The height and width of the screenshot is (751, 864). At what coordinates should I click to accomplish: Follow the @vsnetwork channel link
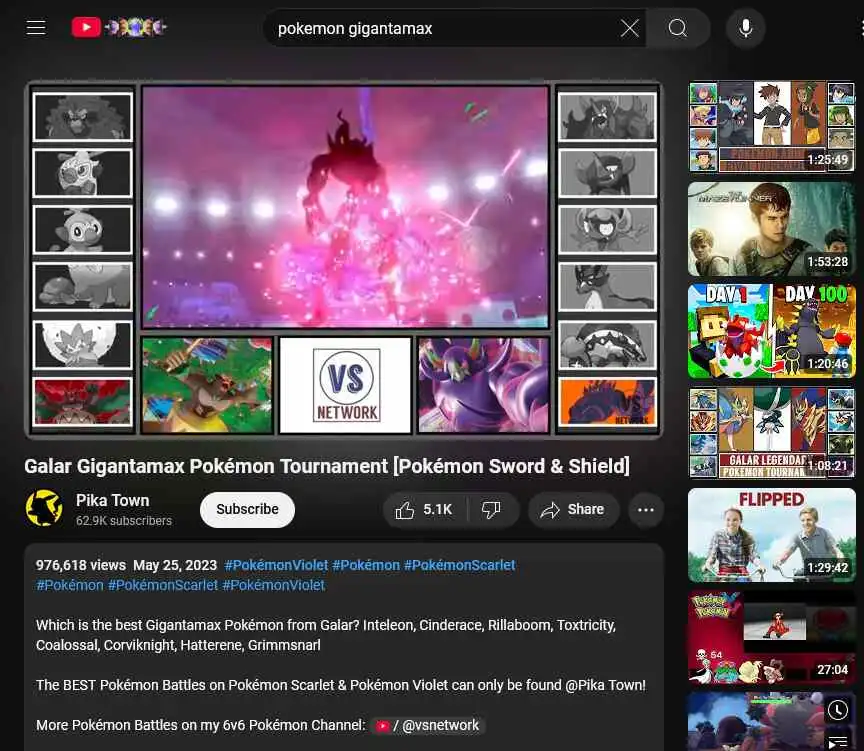coord(428,726)
